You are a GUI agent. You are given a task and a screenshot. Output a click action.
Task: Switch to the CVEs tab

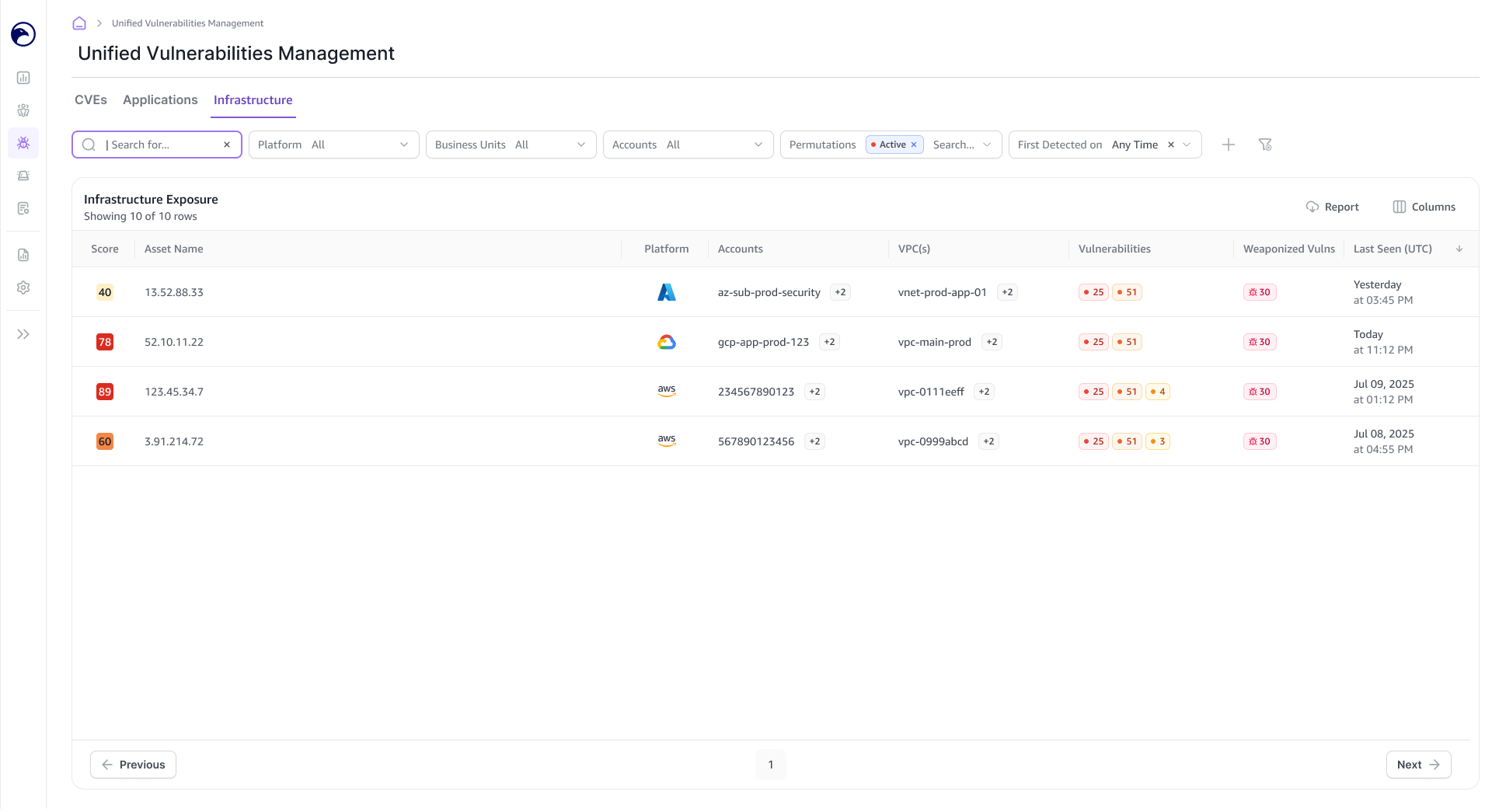click(x=91, y=100)
